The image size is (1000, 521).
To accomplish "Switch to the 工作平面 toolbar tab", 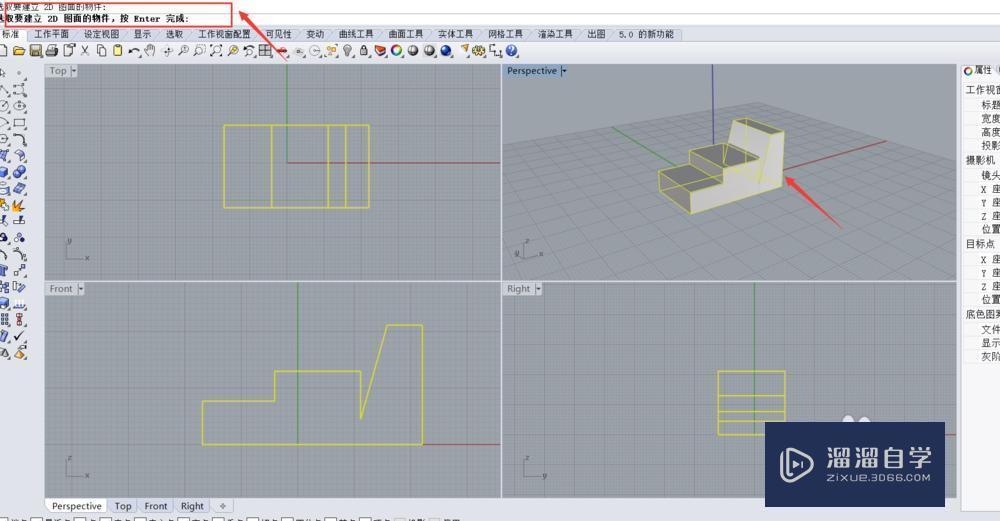I will click(52, 34).
